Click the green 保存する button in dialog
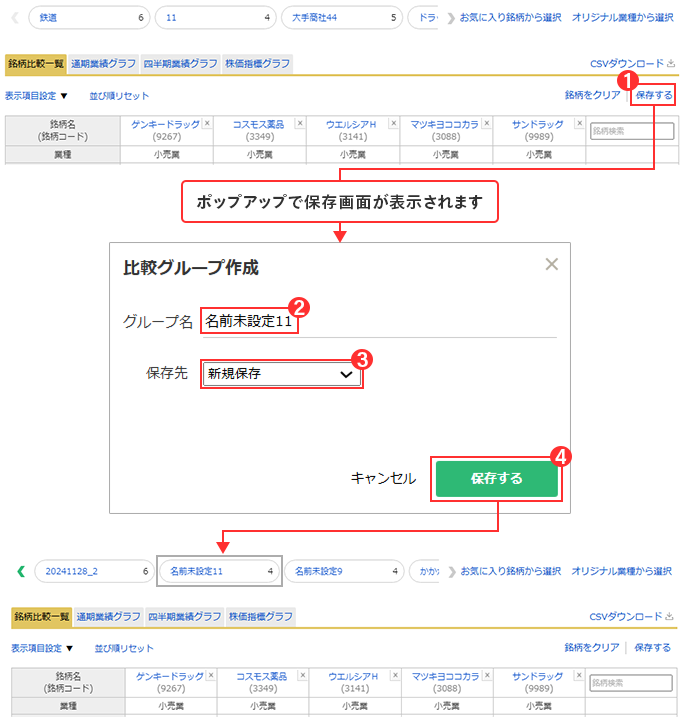Screen dimensions: 680x717 (x=497, y=478)
